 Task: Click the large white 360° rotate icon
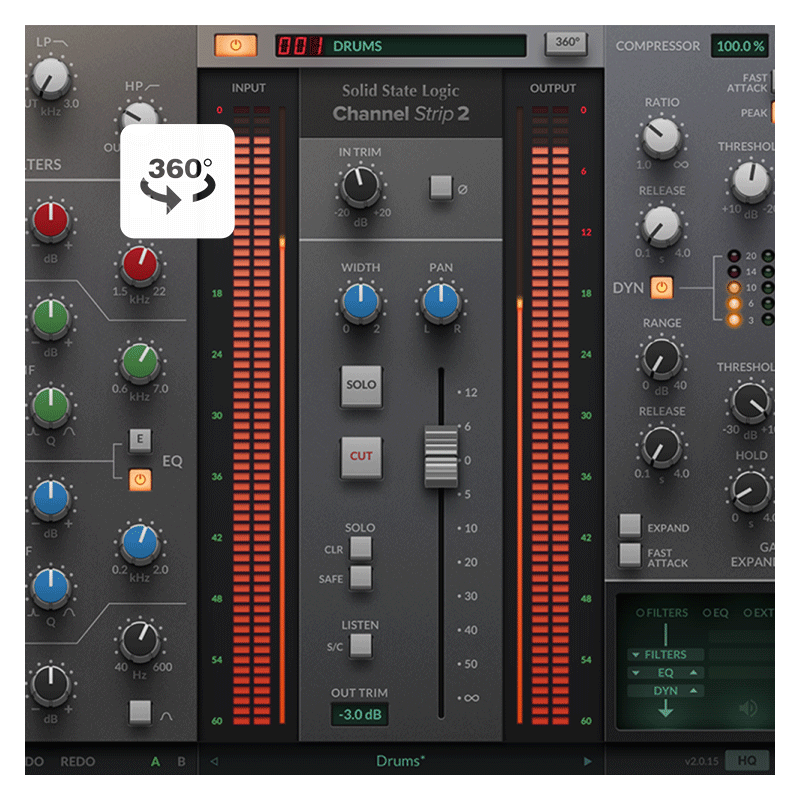(178, 181)
